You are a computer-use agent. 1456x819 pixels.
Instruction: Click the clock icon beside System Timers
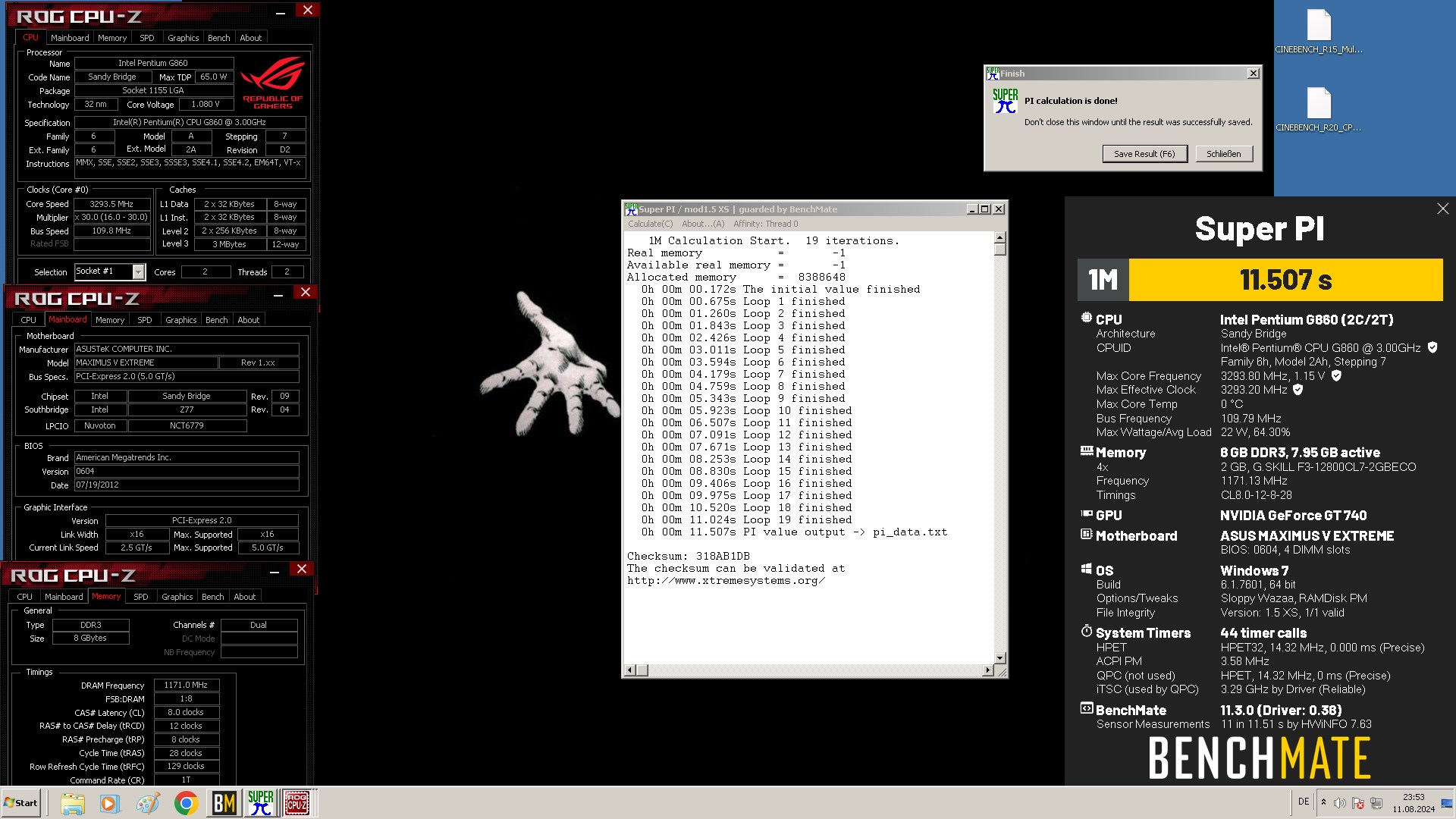1086,632
